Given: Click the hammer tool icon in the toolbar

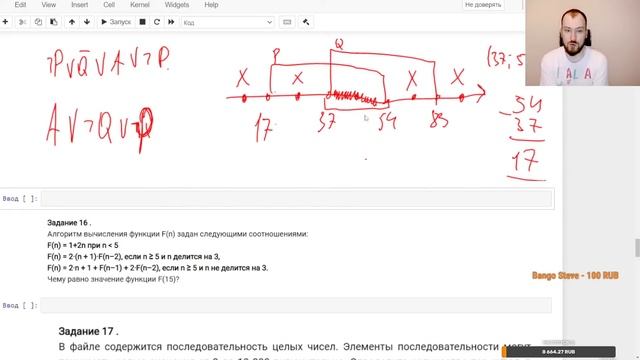Looking at the screenshot, I should coord(306,22).
